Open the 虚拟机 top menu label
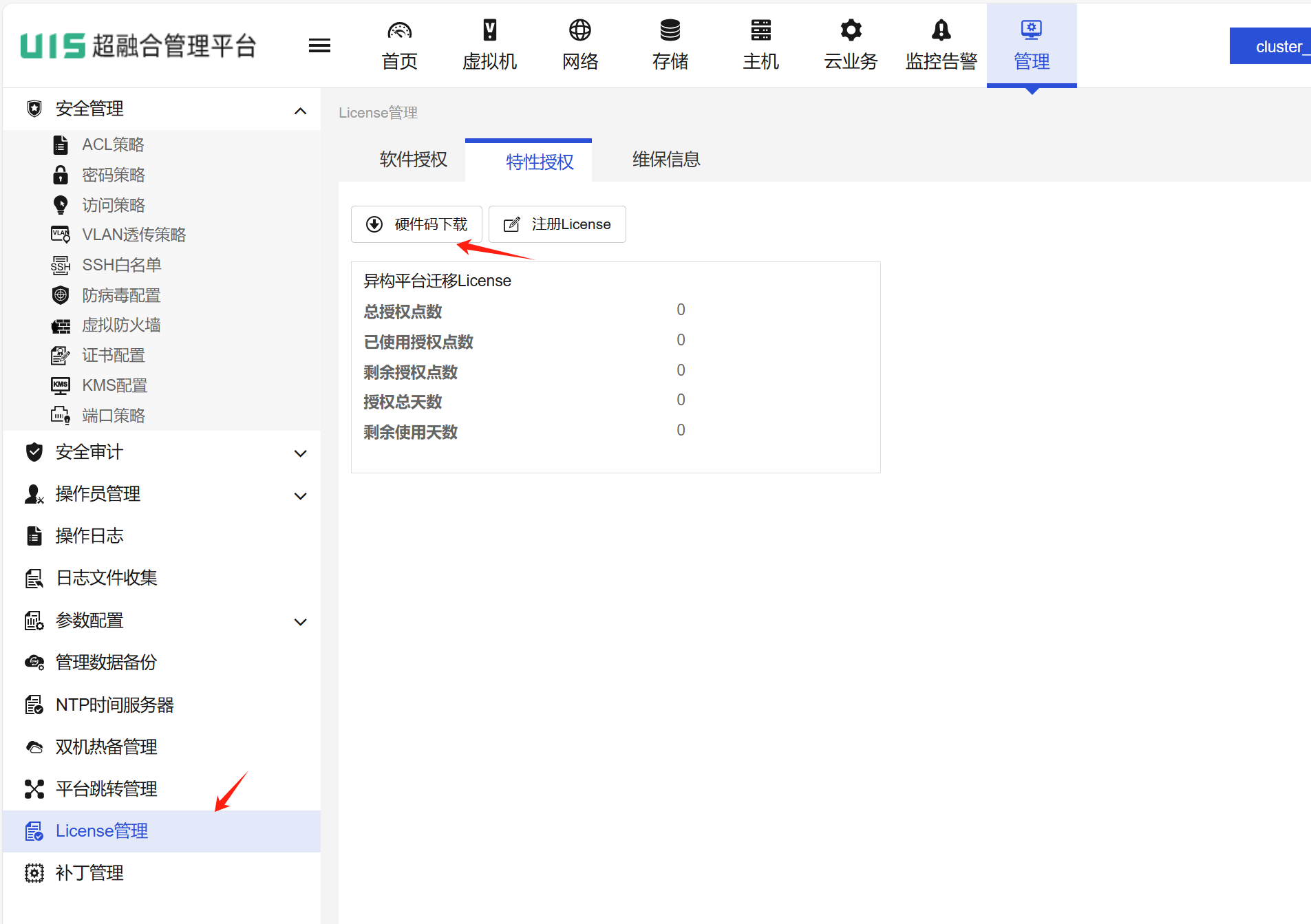The height and width of the screenshot is (924, 1311). tap(489, 62)
